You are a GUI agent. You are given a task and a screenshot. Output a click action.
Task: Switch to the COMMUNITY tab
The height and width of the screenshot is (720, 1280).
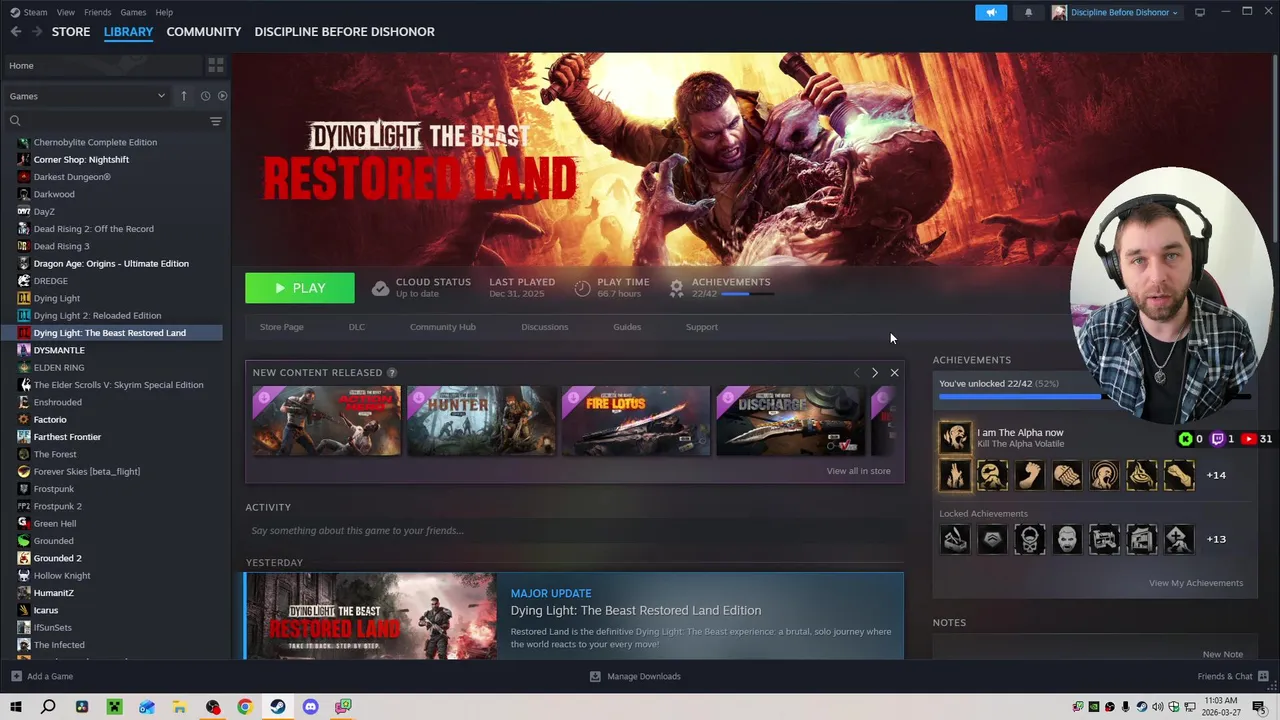point(204,32)
